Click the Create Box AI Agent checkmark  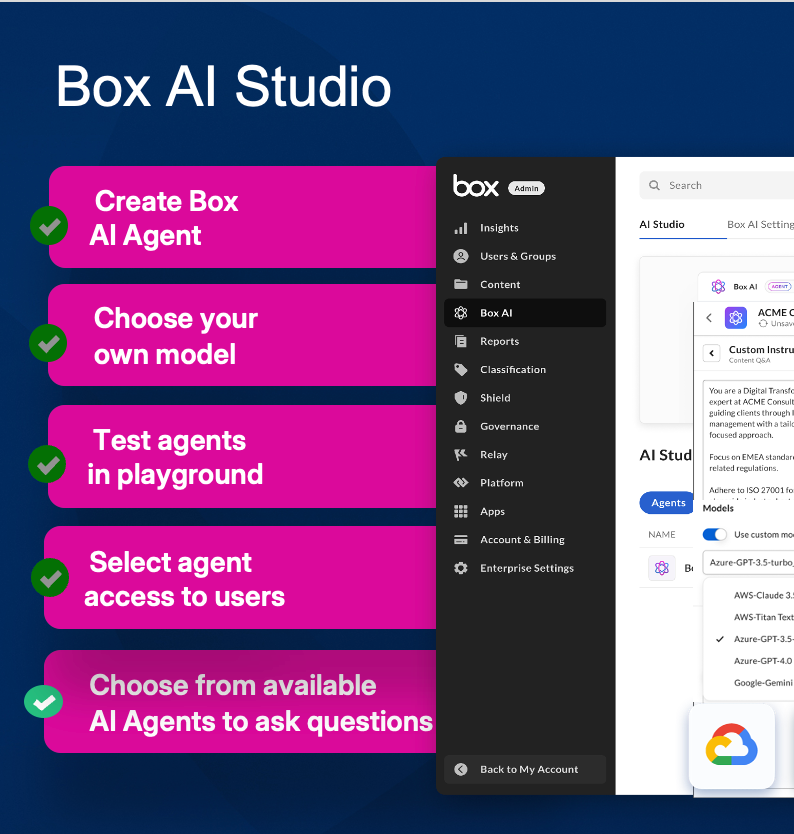pyautogui.click(x=49, y=226)
